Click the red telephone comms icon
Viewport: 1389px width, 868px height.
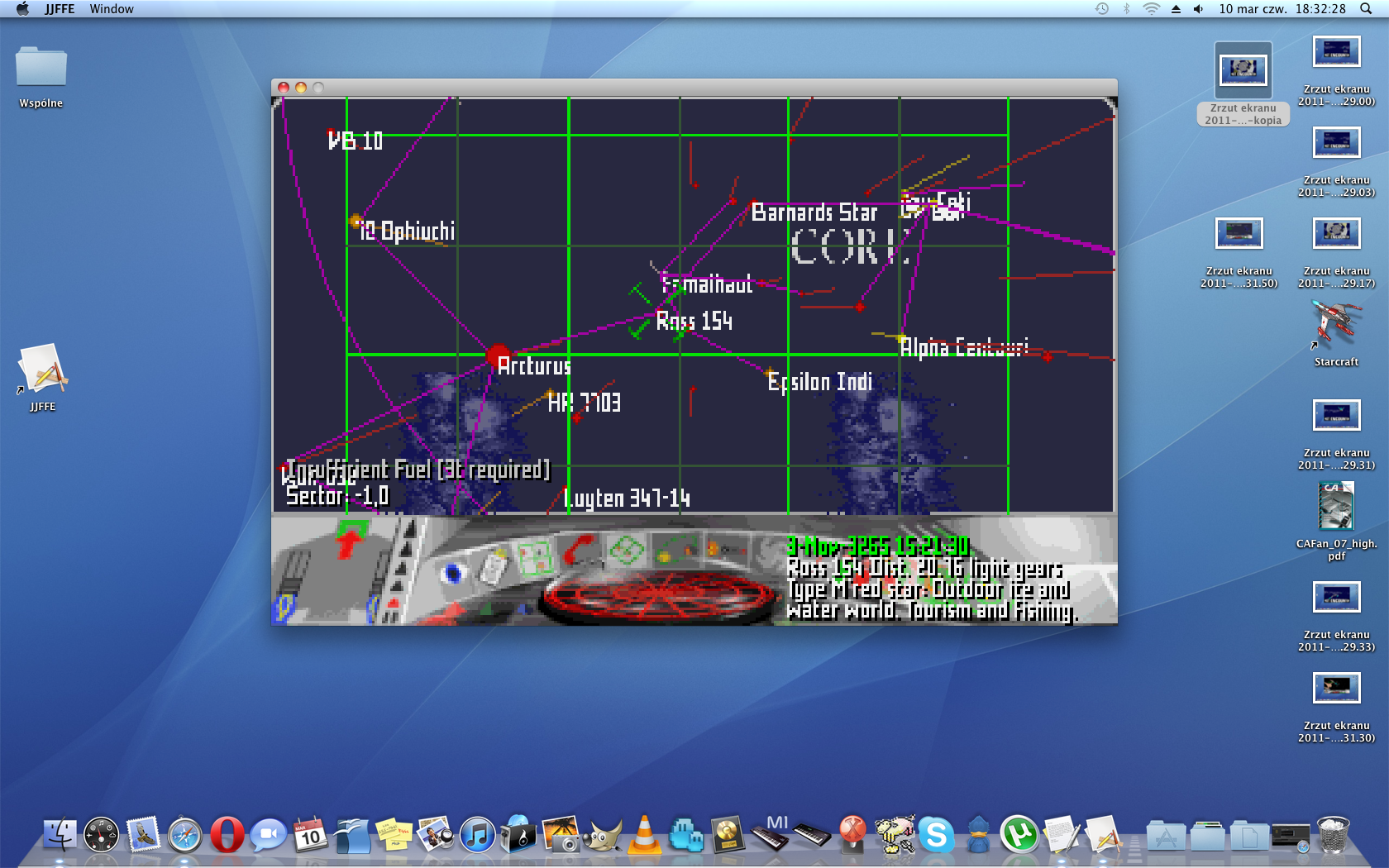(580, 551)
